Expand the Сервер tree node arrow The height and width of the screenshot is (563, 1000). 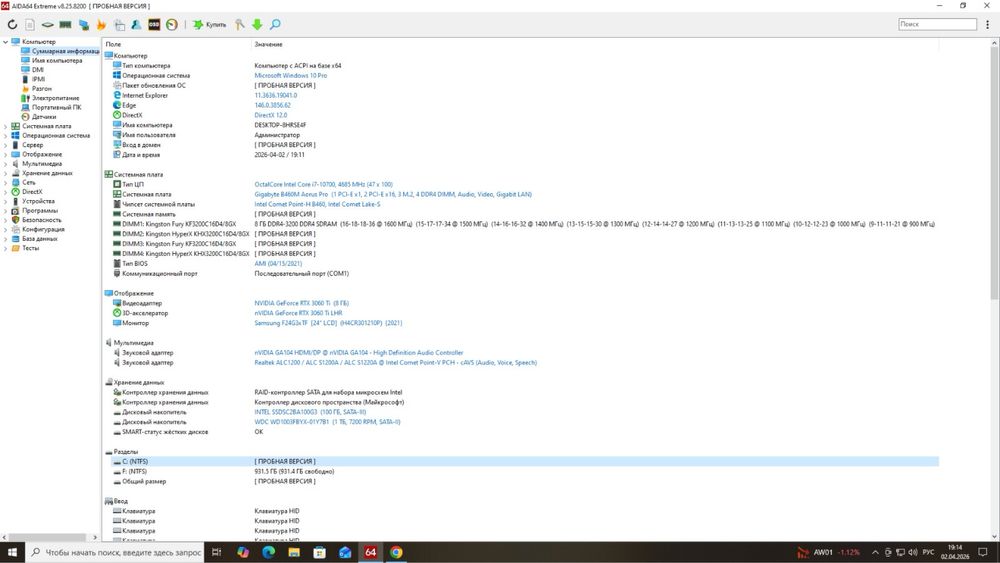[x=5, y=145]
